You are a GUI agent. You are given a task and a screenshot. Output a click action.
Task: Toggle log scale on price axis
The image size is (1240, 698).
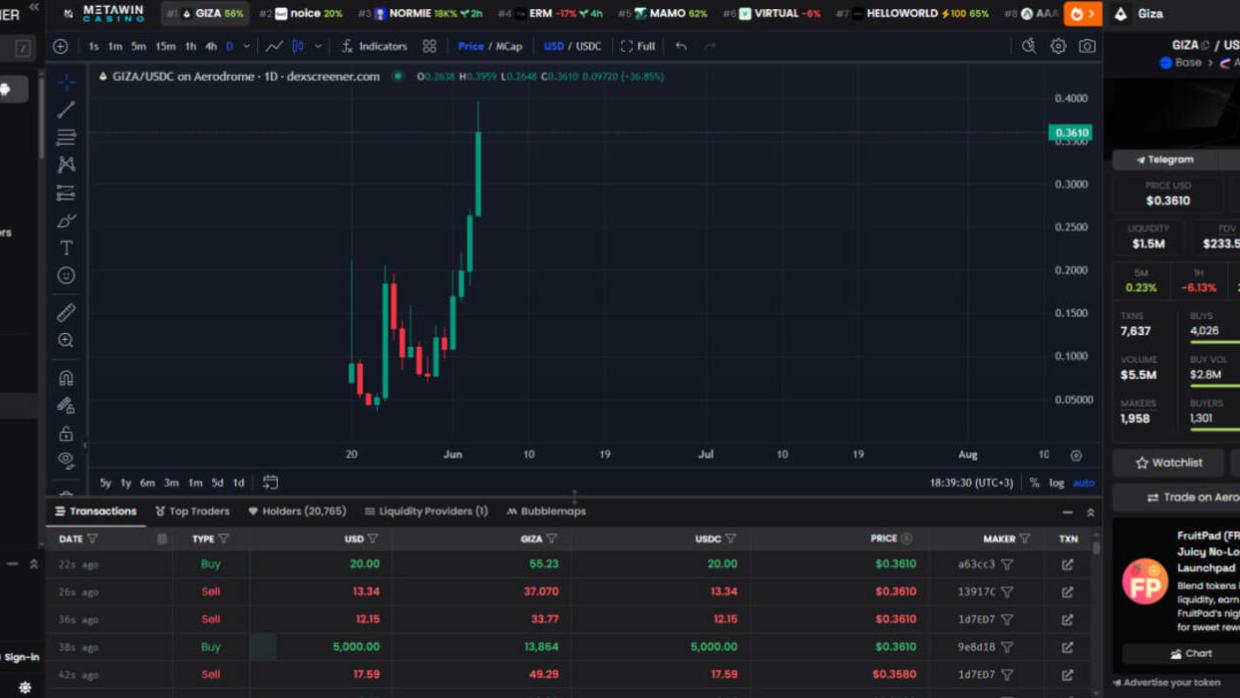(1056, 483)
